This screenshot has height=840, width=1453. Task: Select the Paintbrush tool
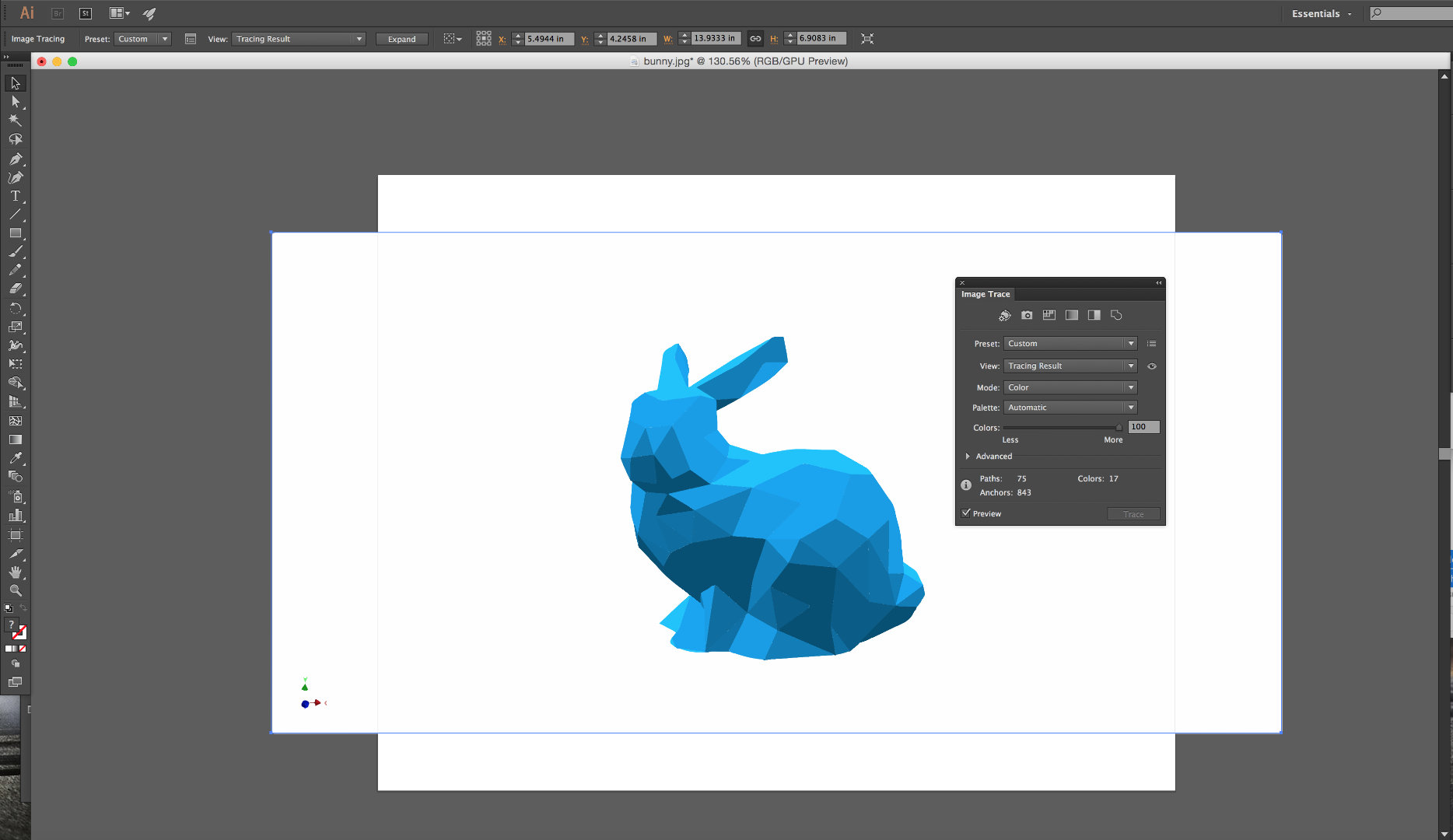pos(16,252)
